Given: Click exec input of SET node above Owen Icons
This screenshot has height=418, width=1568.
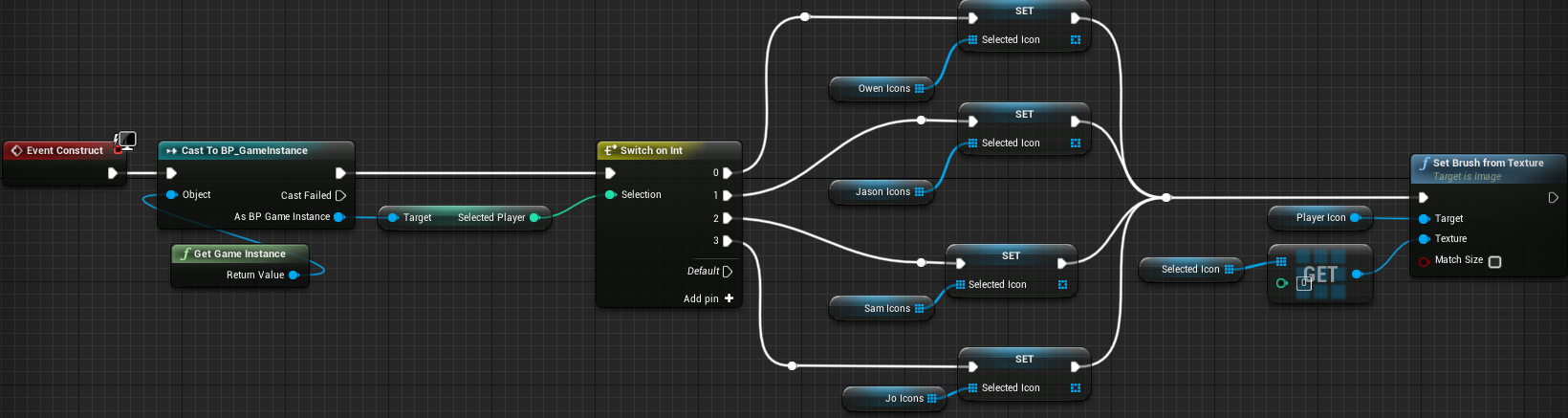Looking at the screenshot, I should coord(973,18).
